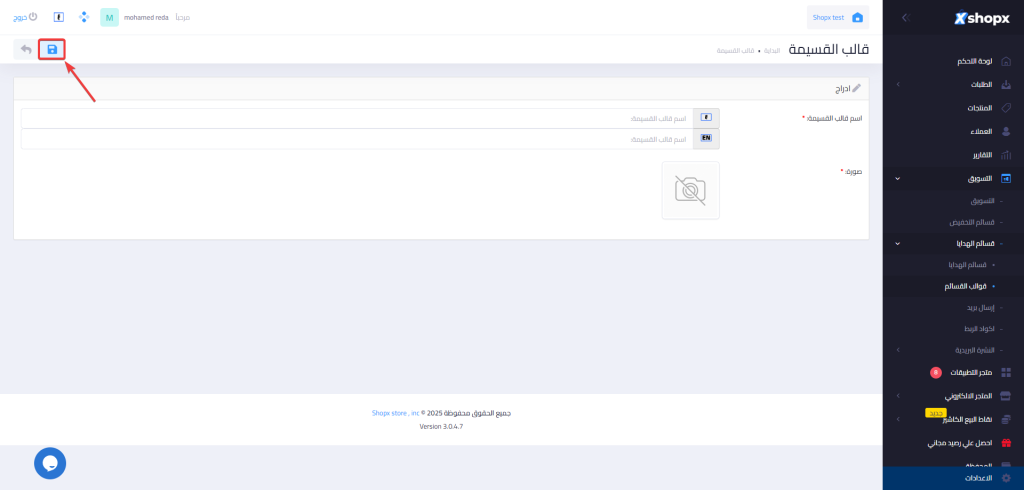The width and height of the screenshot is (1024, 490).
Task: Click the back arrow icon beside save
Action: (x=26, y=49)
